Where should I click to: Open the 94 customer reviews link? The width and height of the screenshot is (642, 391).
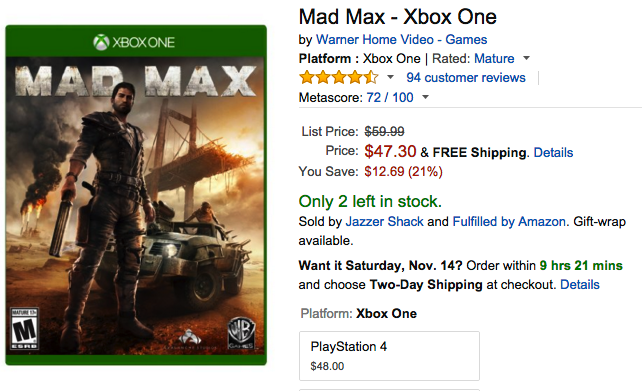pos(466,77)
